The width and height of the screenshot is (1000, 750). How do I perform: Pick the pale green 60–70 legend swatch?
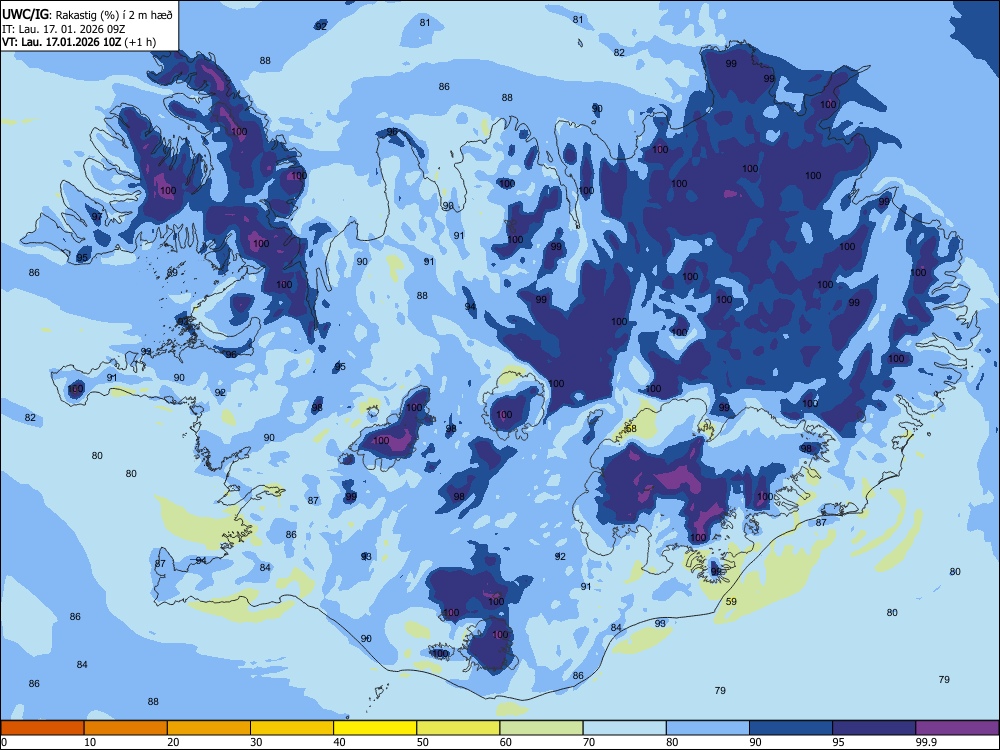[x=541, y=728]
